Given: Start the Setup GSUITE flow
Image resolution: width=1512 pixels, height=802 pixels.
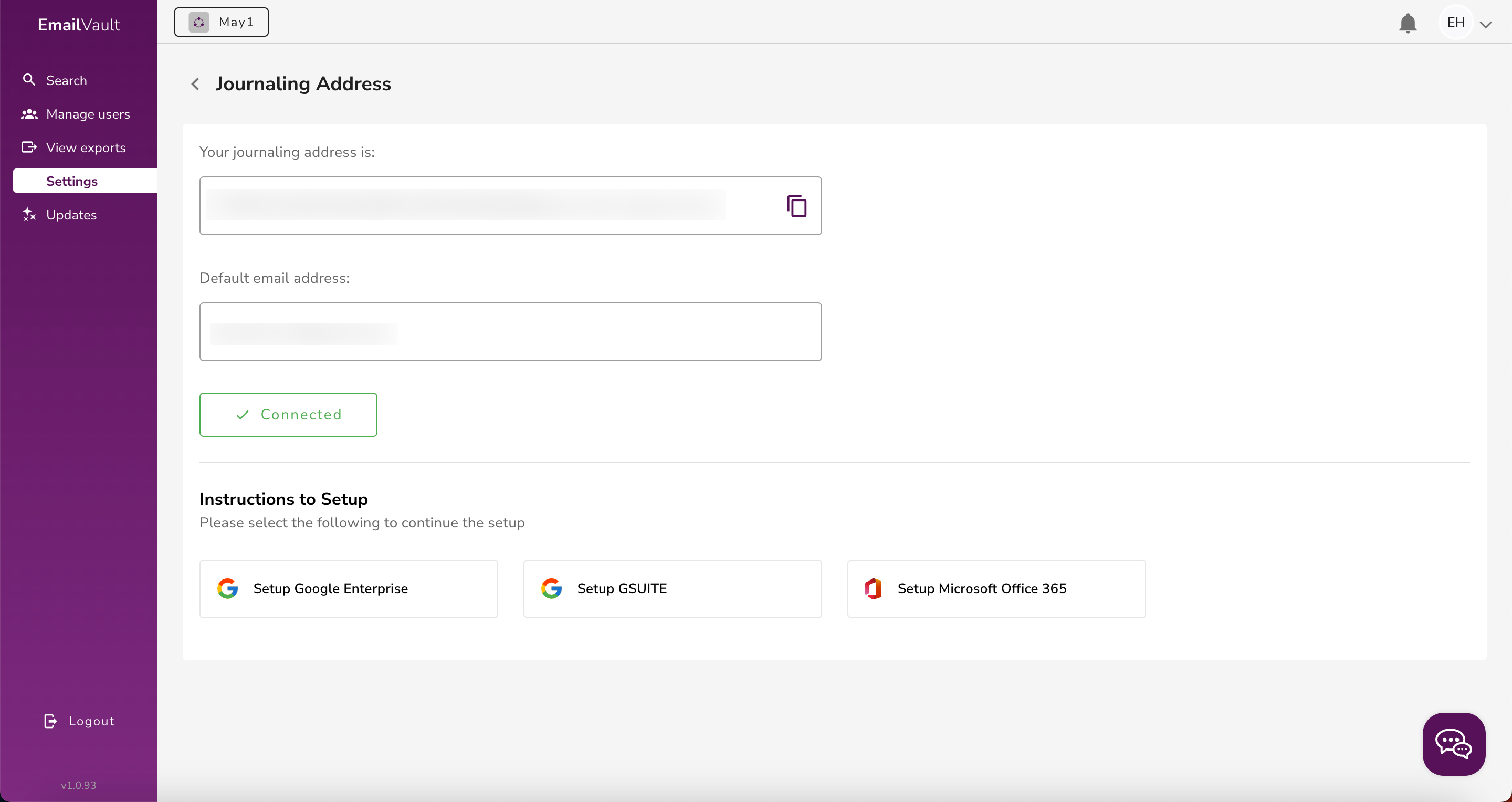Looking at the screenshot, I should click(672, 588).
